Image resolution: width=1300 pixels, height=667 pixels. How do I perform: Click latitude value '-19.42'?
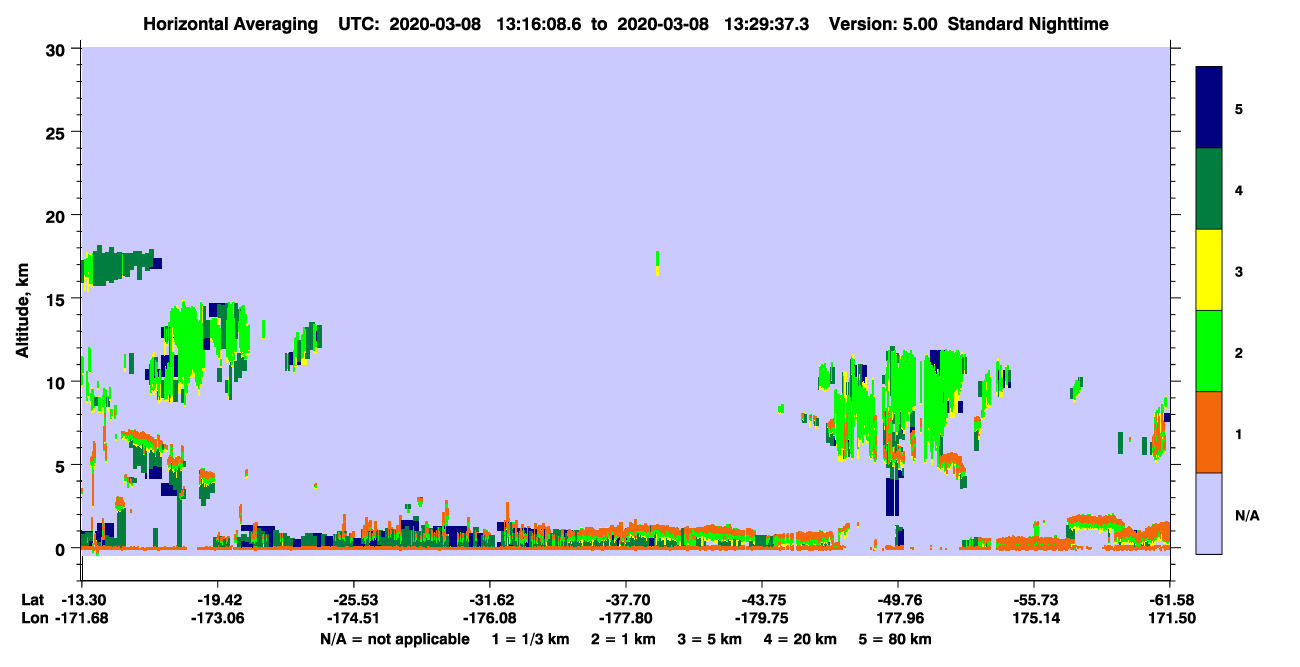tap(218, 600)
